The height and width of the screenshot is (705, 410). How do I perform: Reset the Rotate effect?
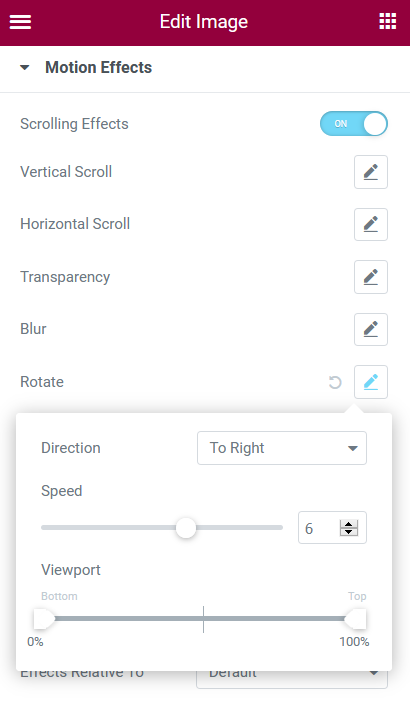click(335, 382)
